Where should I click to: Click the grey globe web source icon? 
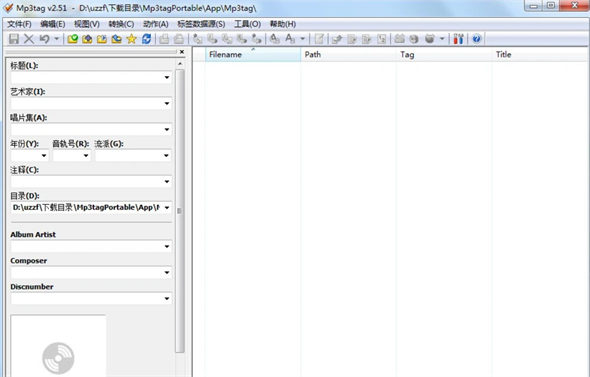tap(414, 39)
